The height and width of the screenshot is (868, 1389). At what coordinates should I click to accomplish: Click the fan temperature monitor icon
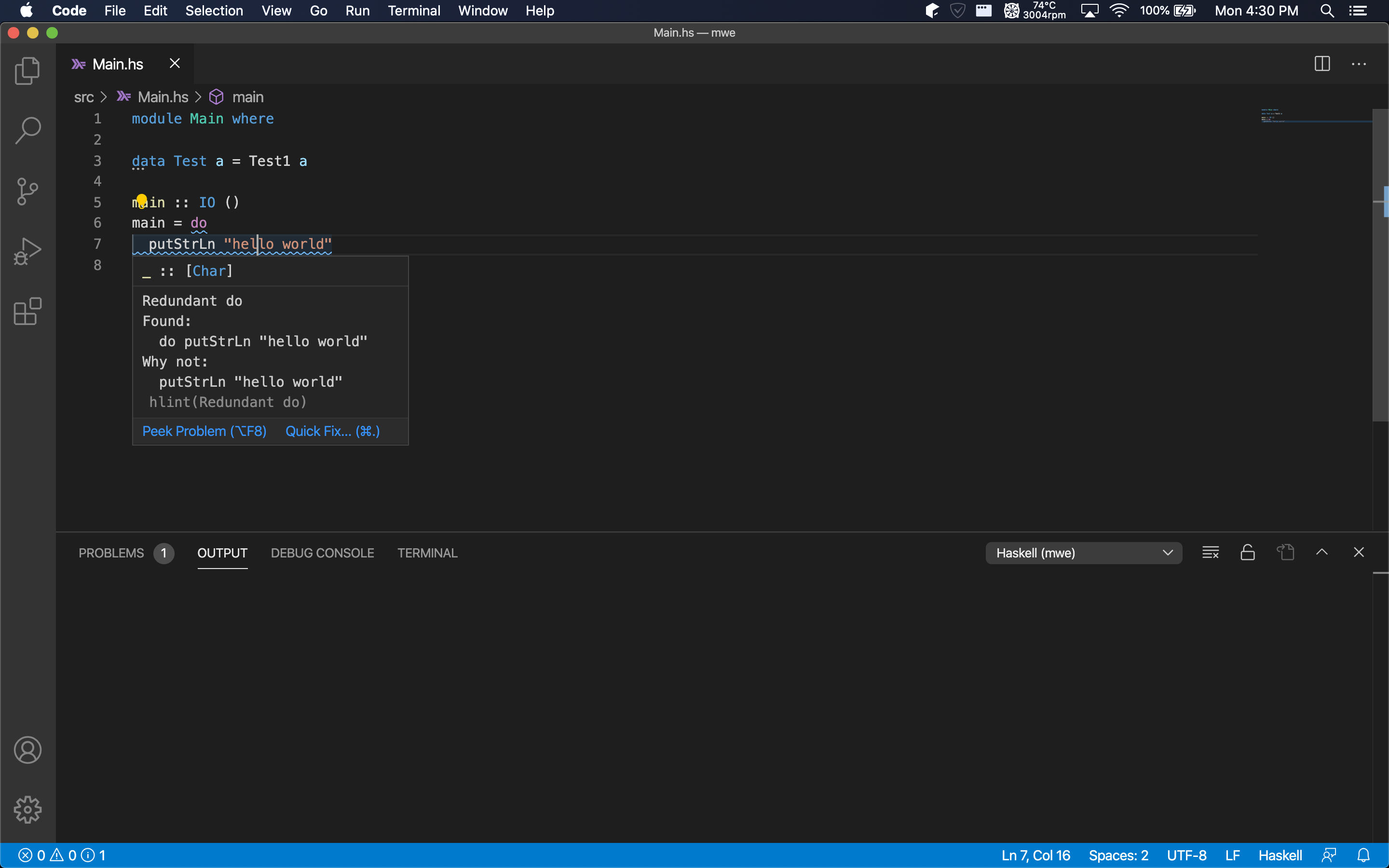pos(1011,11)
